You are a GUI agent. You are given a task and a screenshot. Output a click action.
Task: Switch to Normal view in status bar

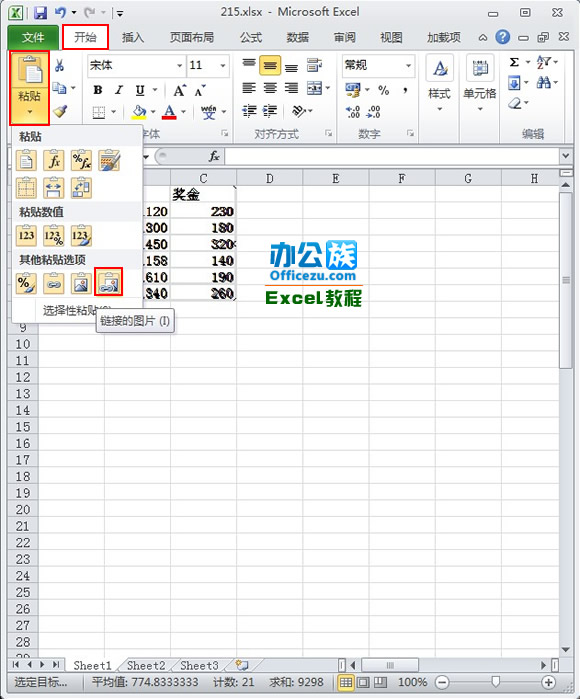(346, 682)
